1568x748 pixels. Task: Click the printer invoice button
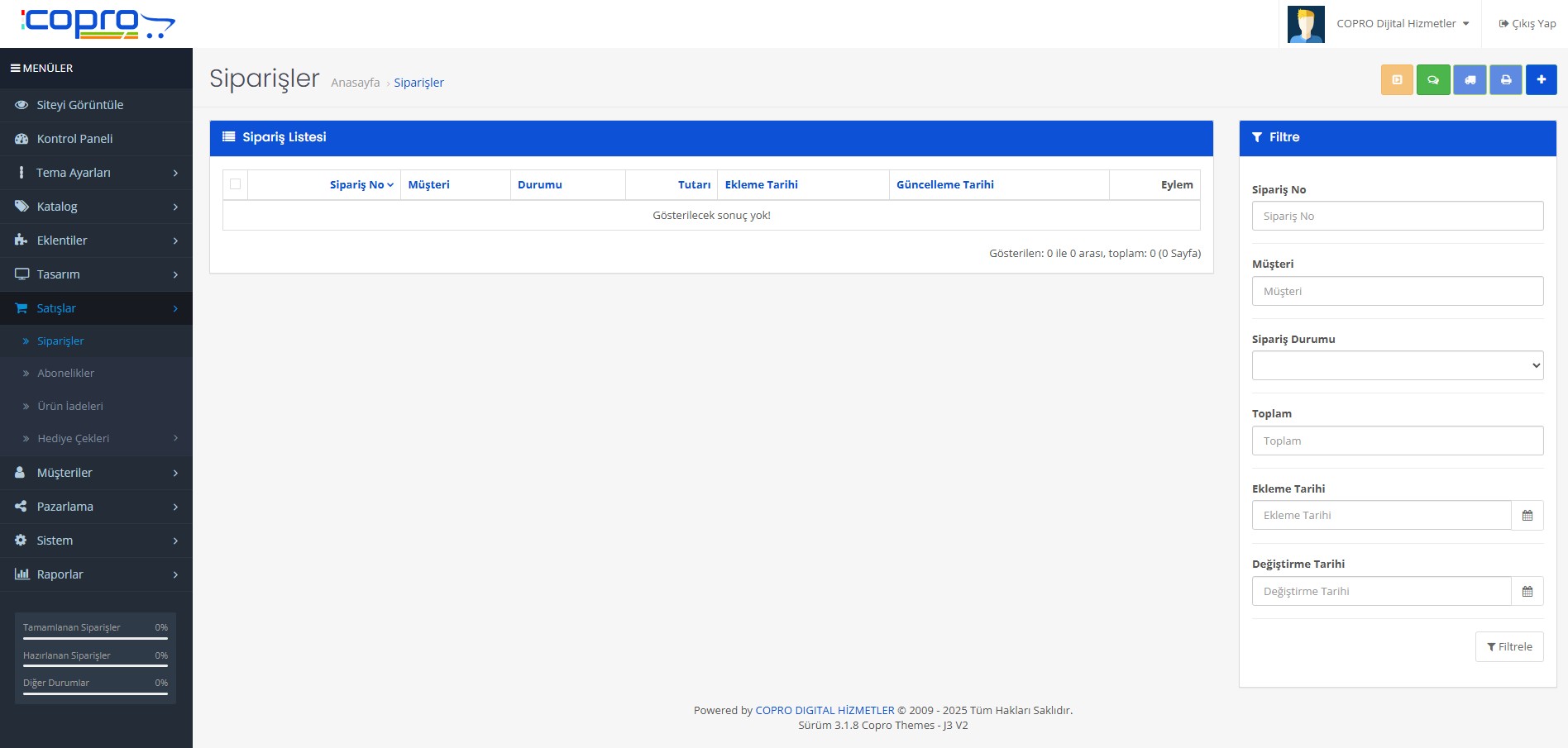pyautogui.click(x=1506, y=80)
